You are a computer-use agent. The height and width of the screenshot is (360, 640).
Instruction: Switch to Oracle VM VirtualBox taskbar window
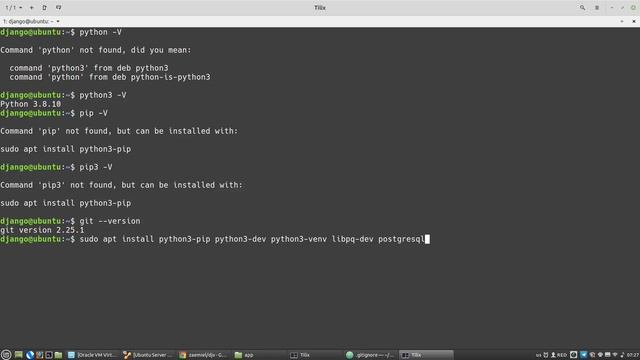pos(92,355)
